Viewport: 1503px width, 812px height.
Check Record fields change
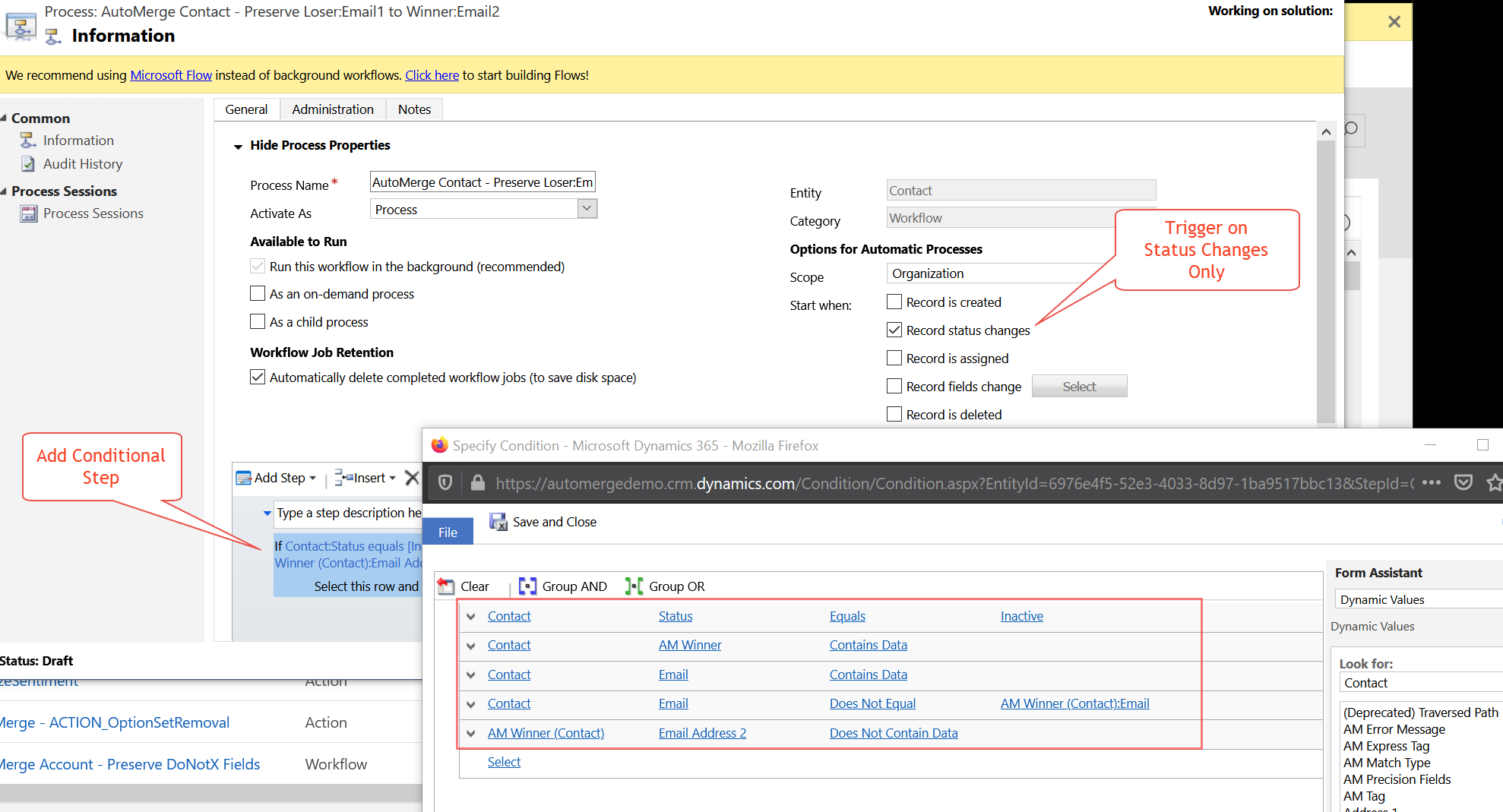[894, 387]
